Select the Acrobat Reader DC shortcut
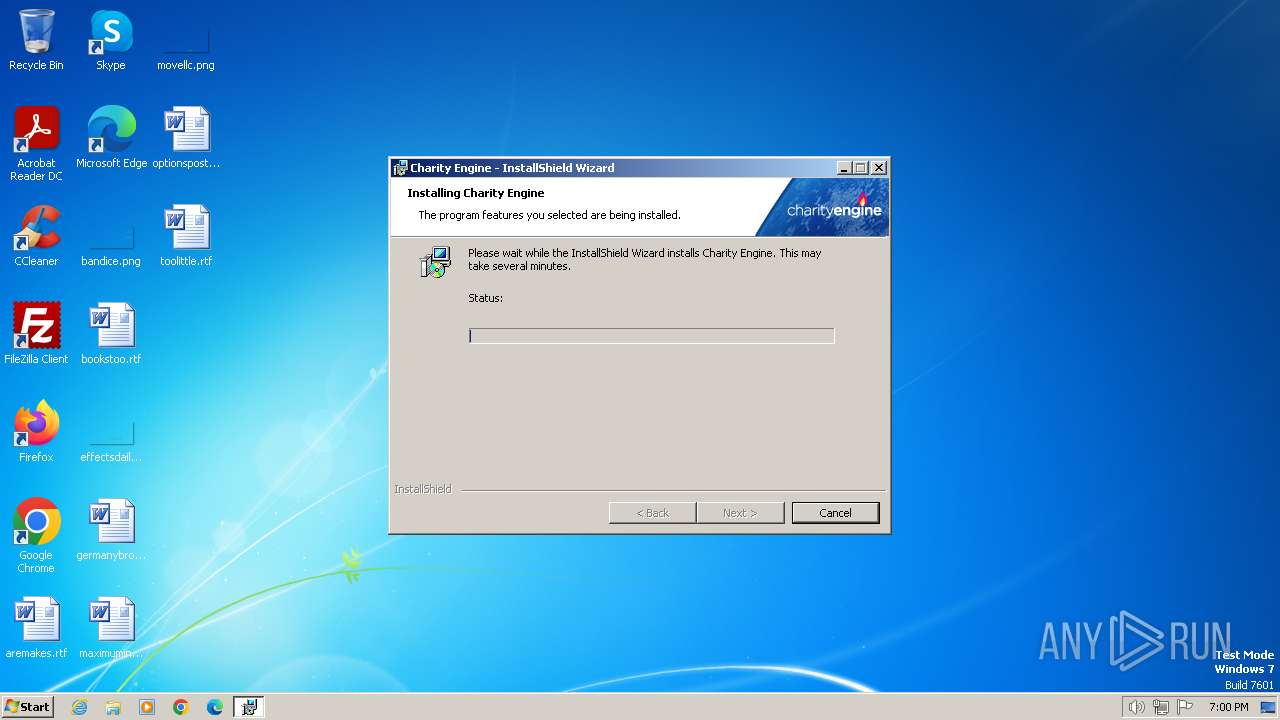 (x=36, y=143)
